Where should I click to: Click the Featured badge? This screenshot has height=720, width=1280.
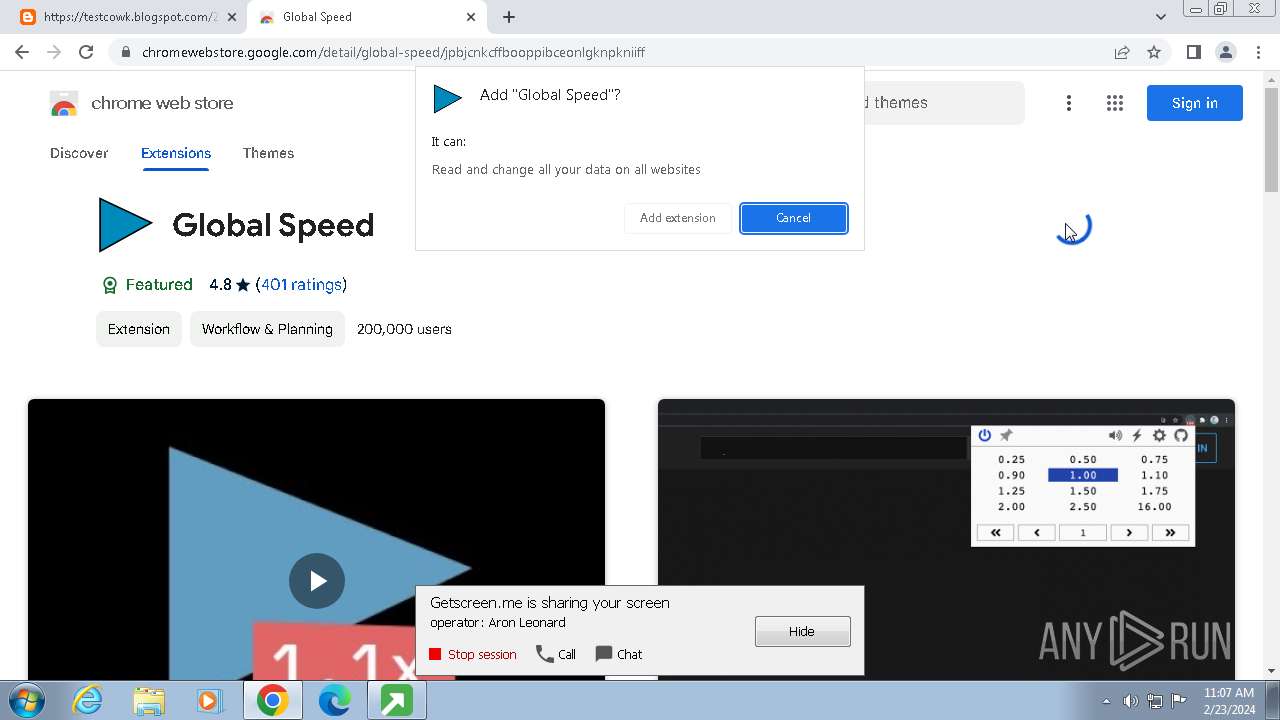click(x=147, y=285)
